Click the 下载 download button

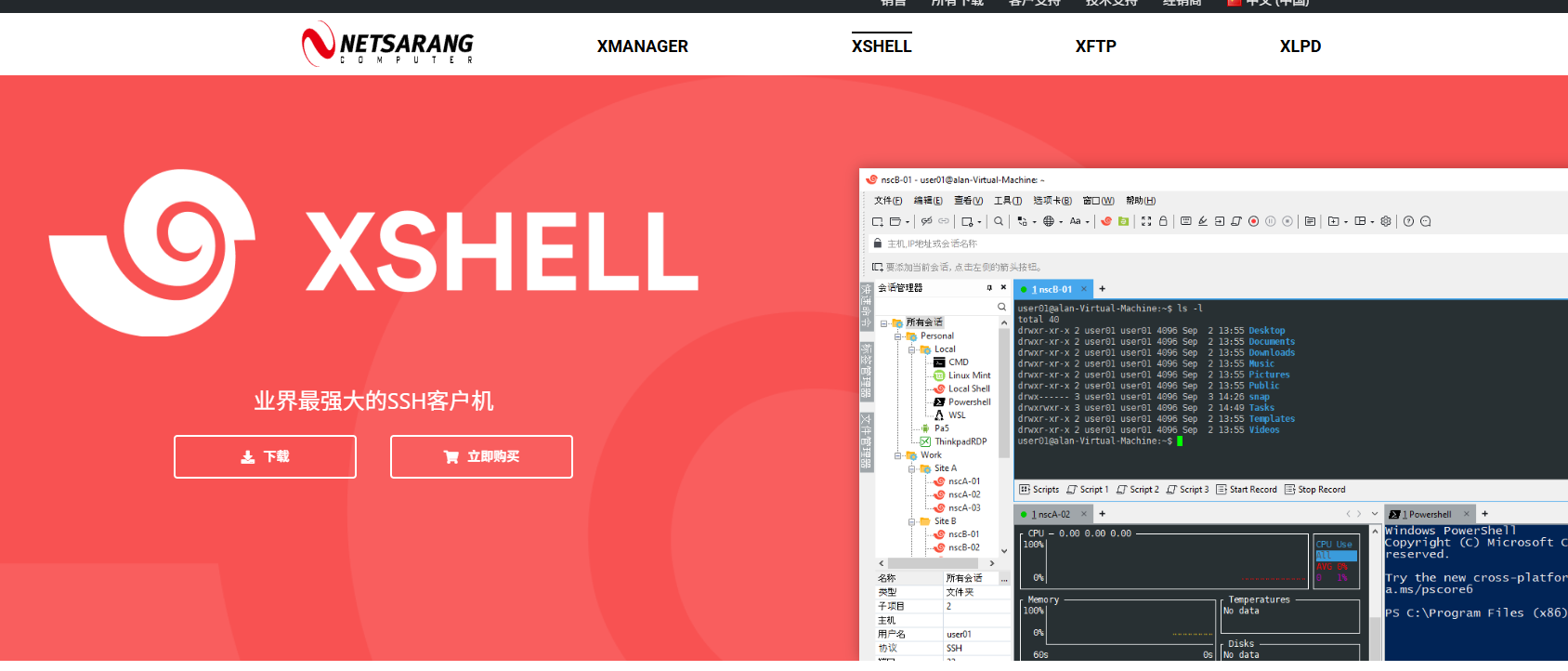(x=265, y=456)
